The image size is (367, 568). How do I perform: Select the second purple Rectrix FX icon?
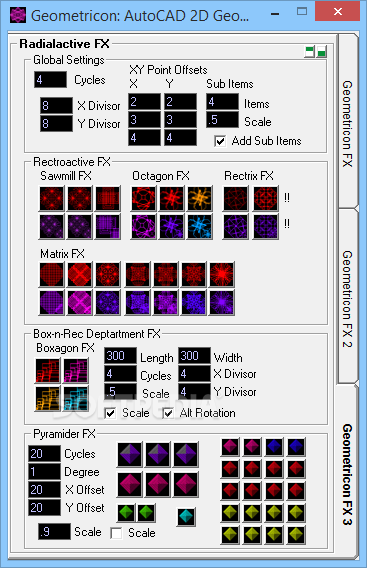(266, 226)
